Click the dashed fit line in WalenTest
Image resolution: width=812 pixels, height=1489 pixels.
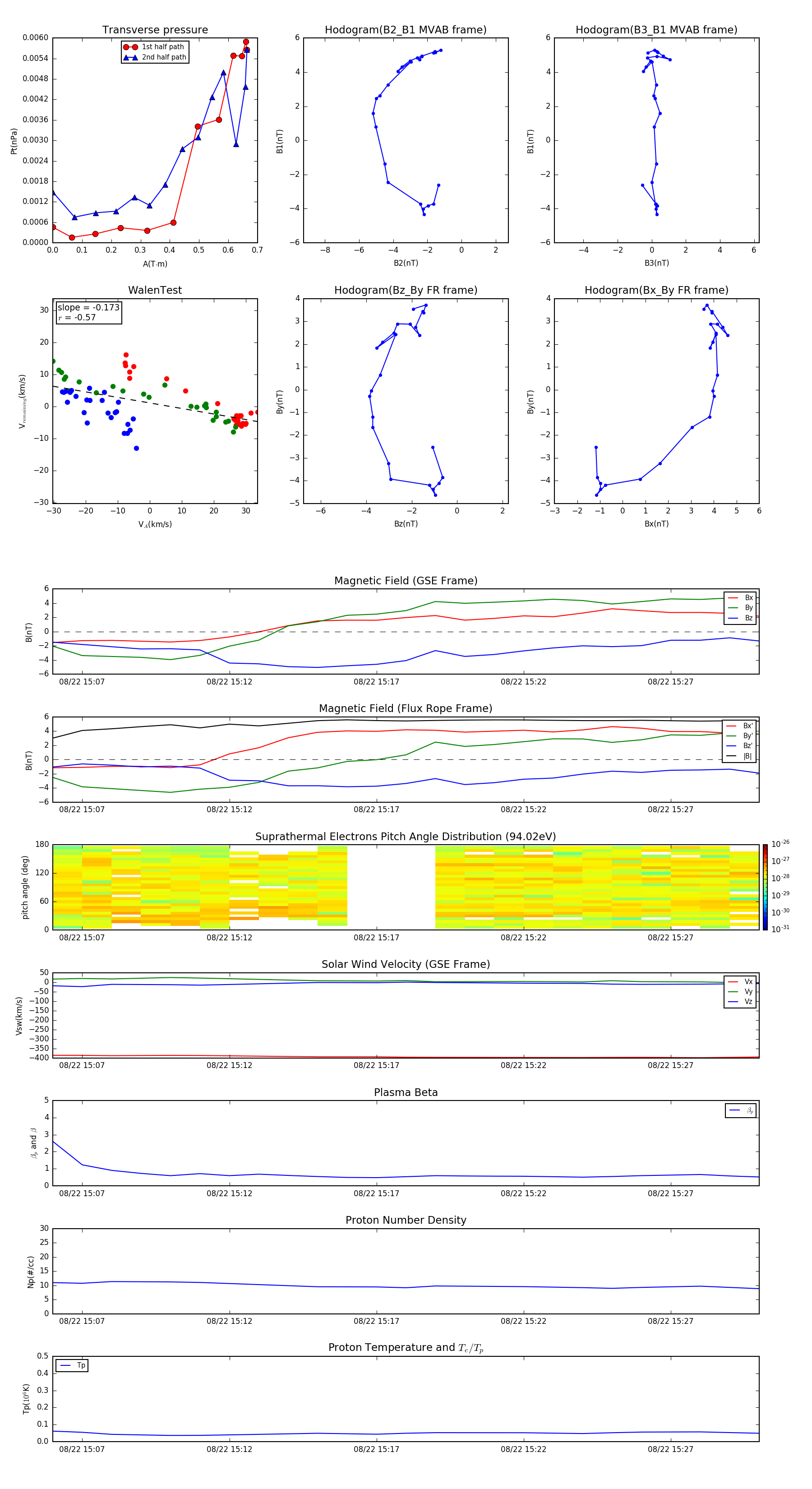(x=155, y=403)
